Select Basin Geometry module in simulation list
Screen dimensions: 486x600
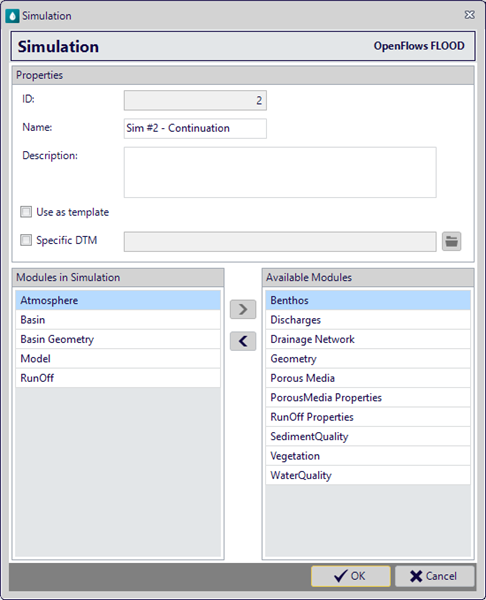[118, 339]
